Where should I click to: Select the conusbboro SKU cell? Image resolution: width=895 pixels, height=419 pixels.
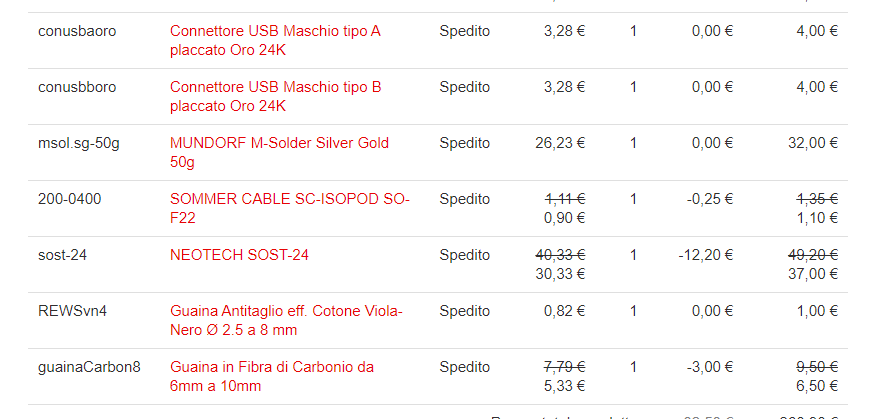coord(77,87)
